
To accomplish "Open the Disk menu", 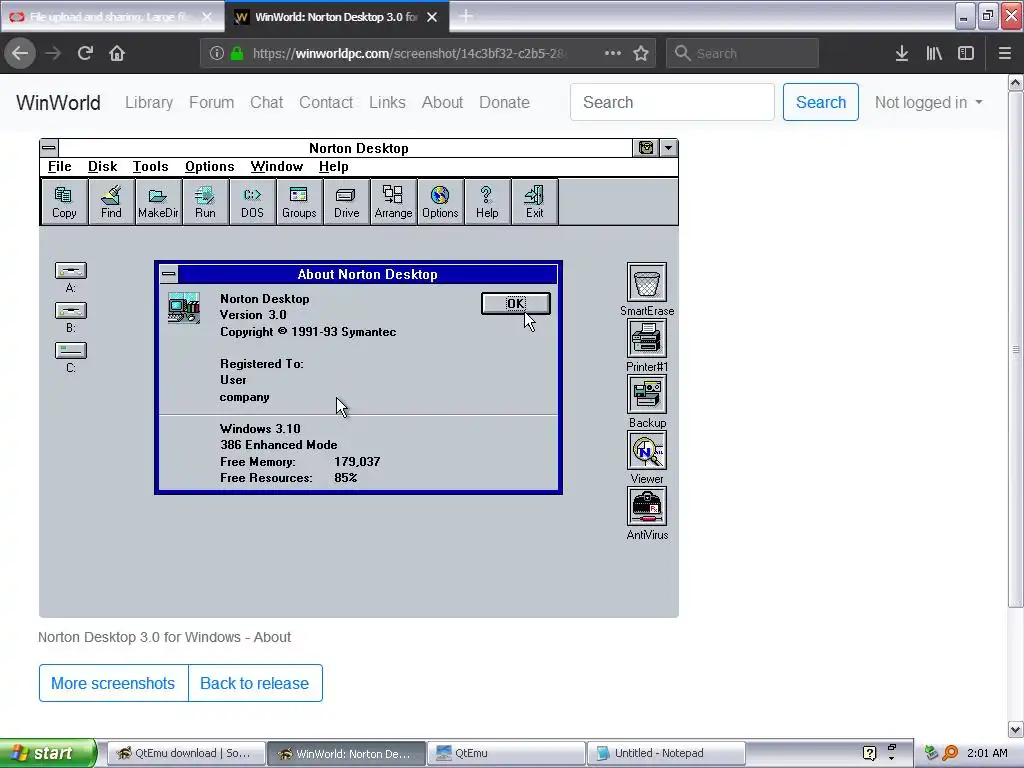I will (103, 167).
